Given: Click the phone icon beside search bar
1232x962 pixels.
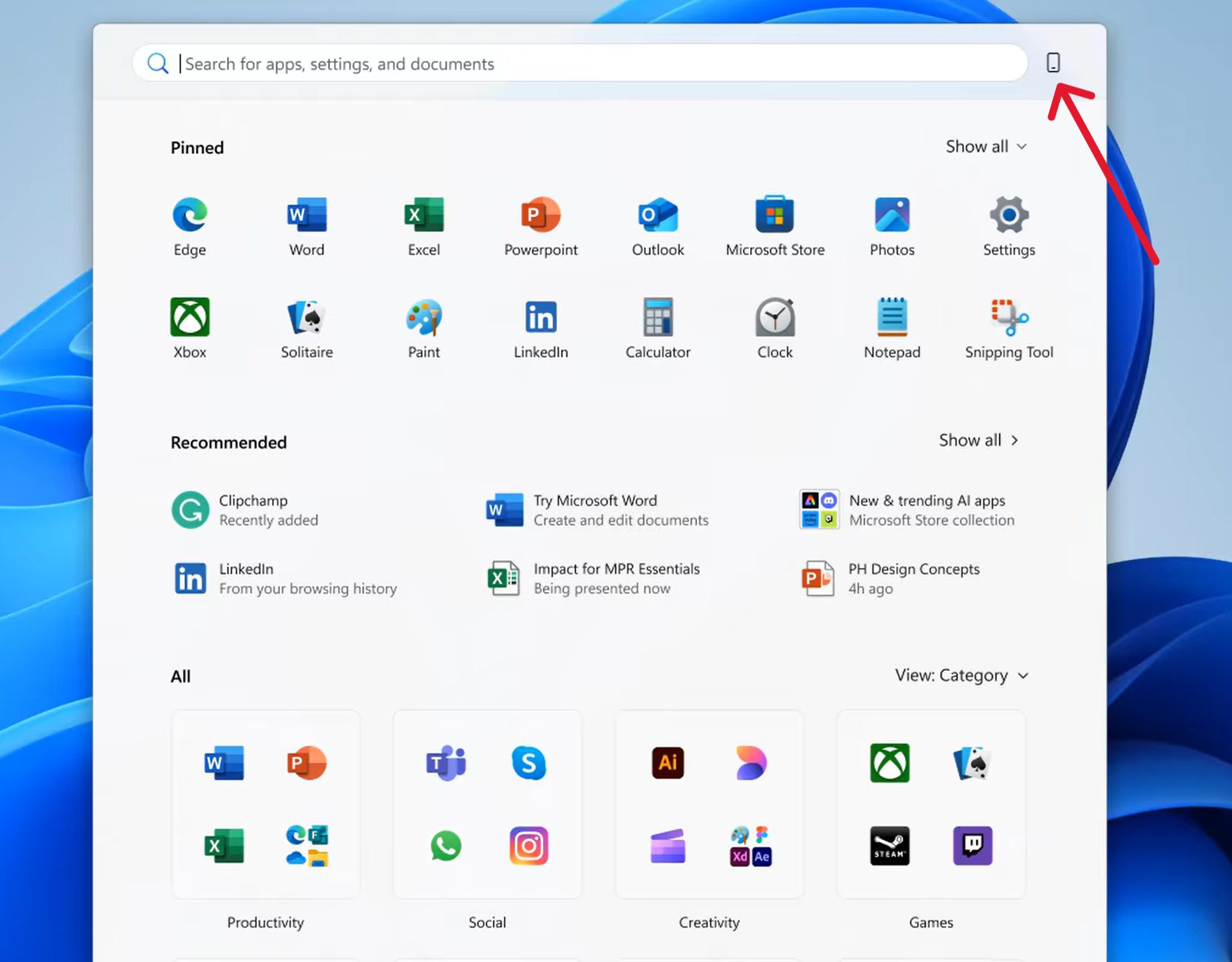Looking at the screenshot, I should pyautogui.click(x=1053, y=63).
